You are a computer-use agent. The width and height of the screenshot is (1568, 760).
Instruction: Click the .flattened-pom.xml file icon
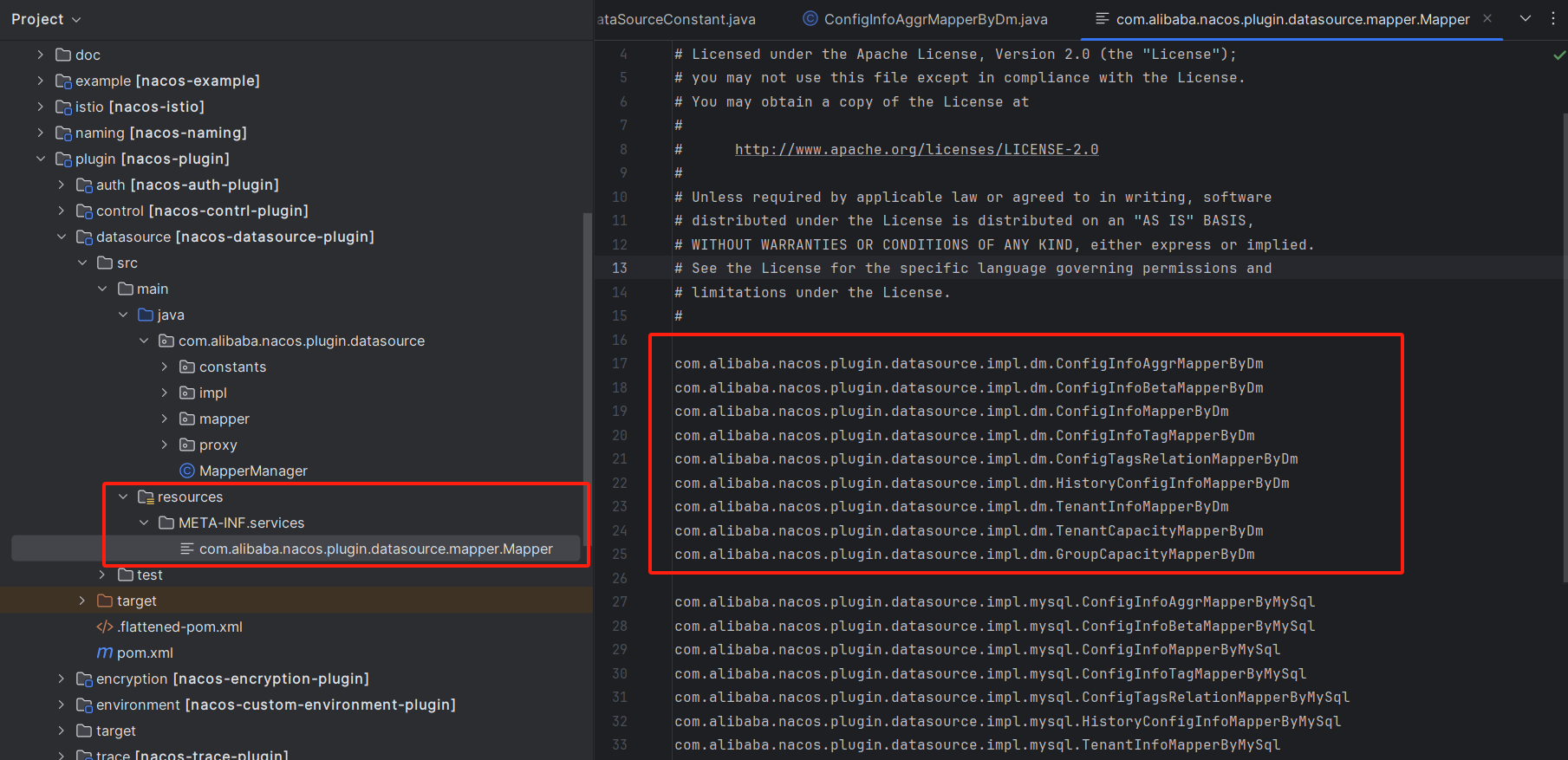(105, 627)
